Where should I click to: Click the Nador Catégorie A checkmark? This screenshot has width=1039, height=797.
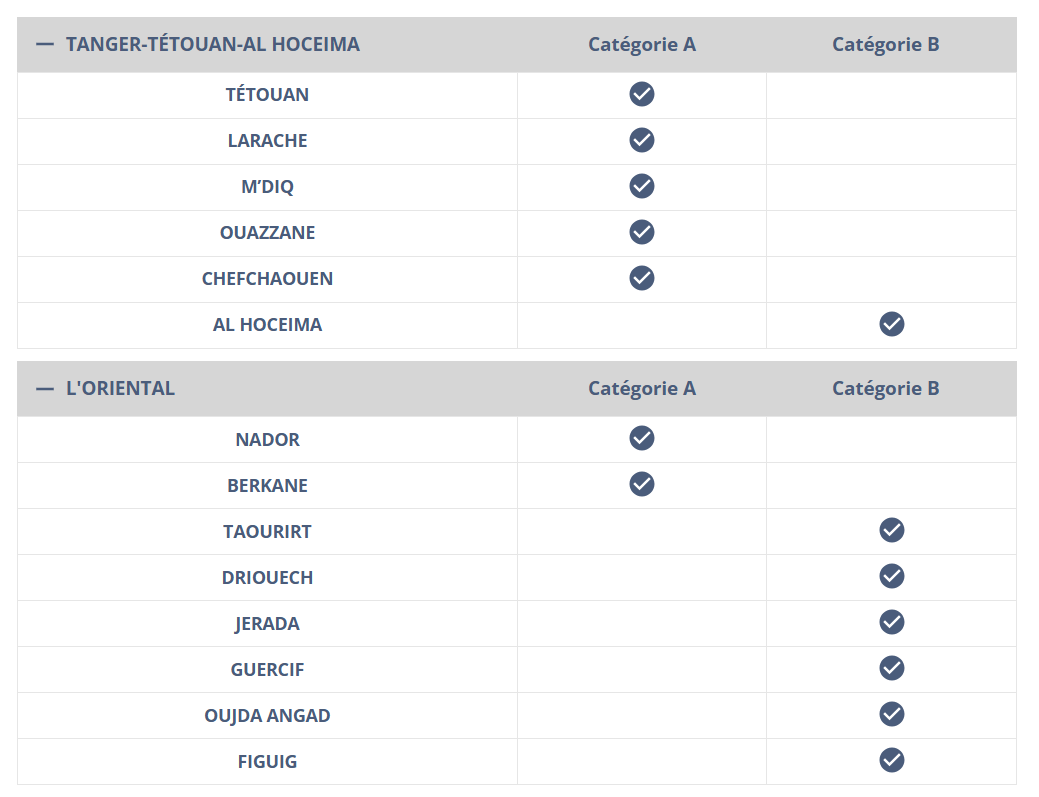click(x=642, y=439)
